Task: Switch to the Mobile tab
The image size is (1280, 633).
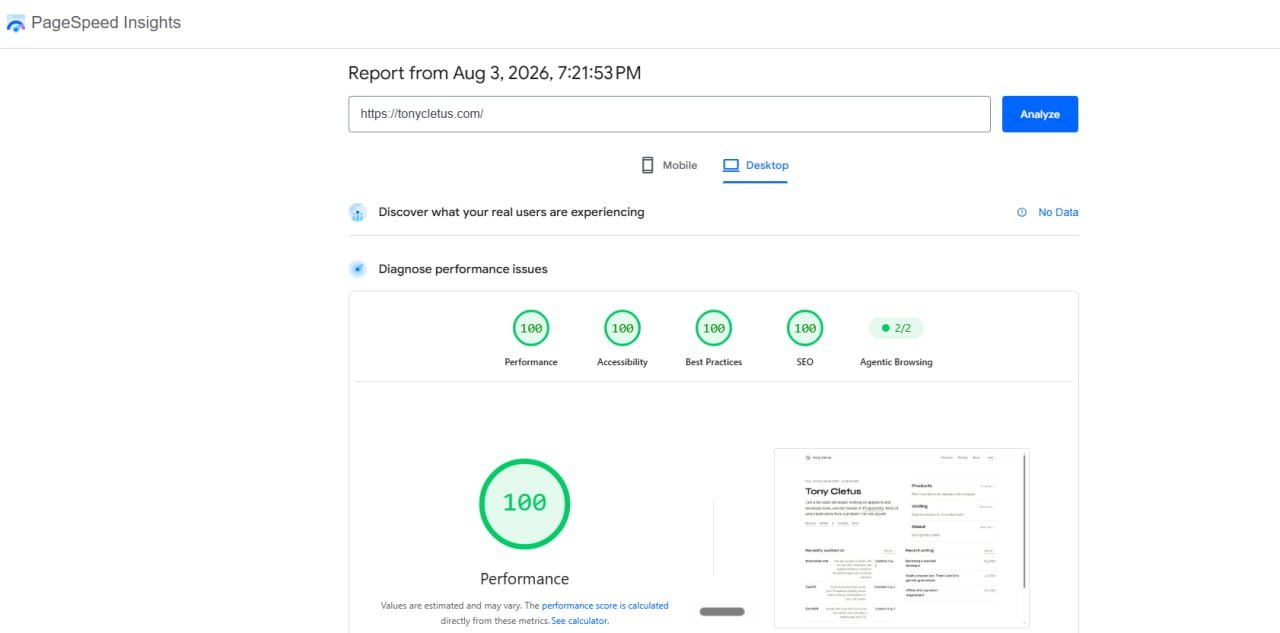Action: point(669,165)
